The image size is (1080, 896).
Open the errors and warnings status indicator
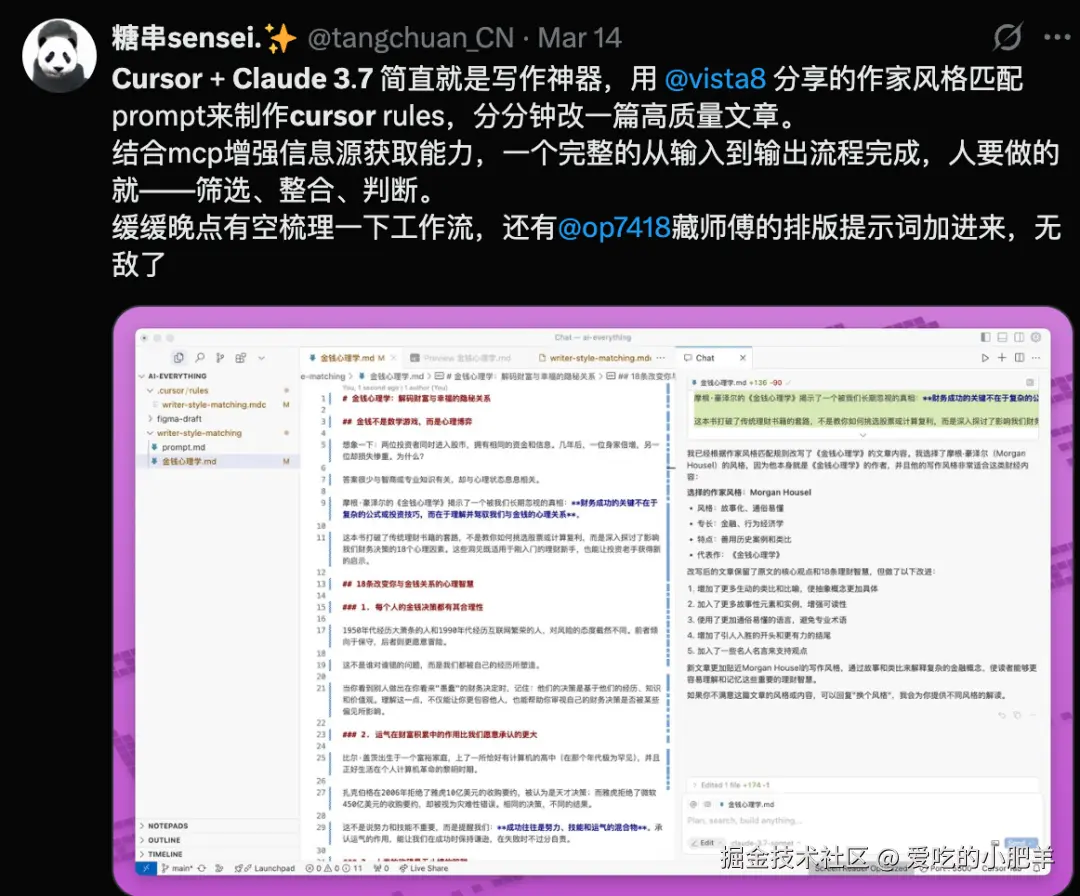[333, 868]
